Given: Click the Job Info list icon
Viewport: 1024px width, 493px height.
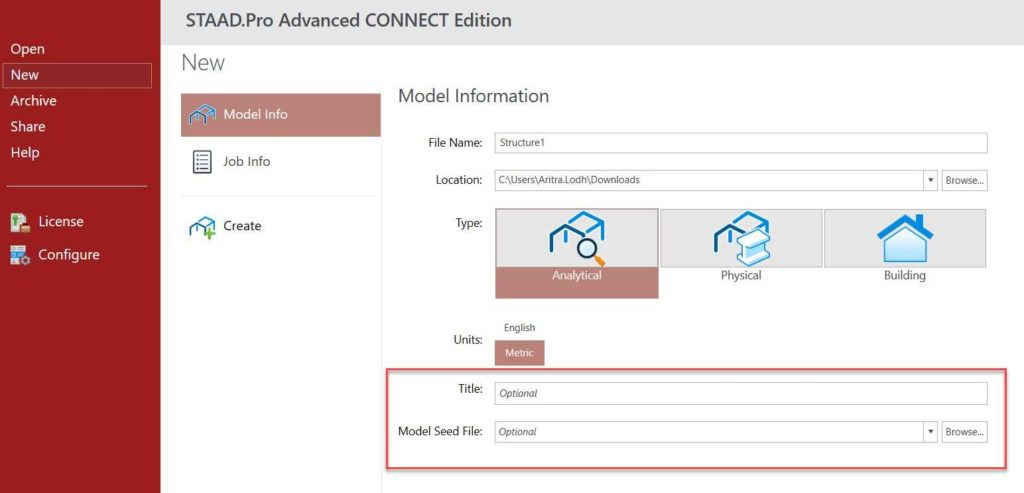Looking at the screenshot, I should coord(202,161).
